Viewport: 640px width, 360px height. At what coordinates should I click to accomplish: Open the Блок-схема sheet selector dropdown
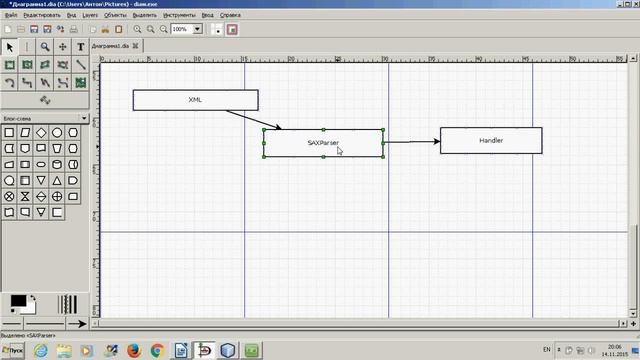pos(45,118)
